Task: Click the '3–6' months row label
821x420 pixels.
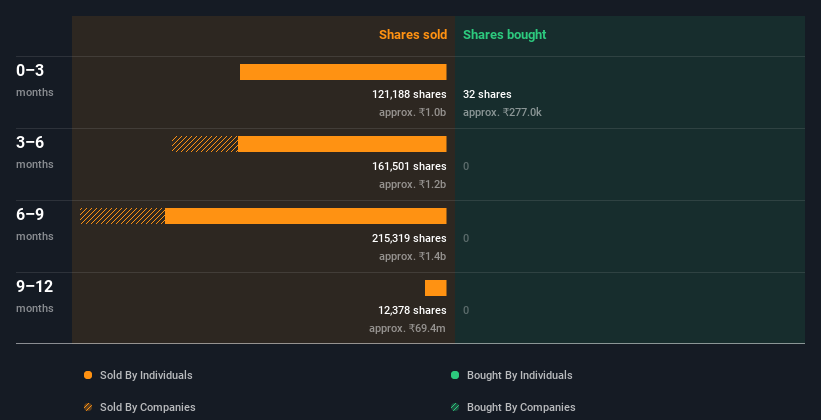Action: pos(30,142)
